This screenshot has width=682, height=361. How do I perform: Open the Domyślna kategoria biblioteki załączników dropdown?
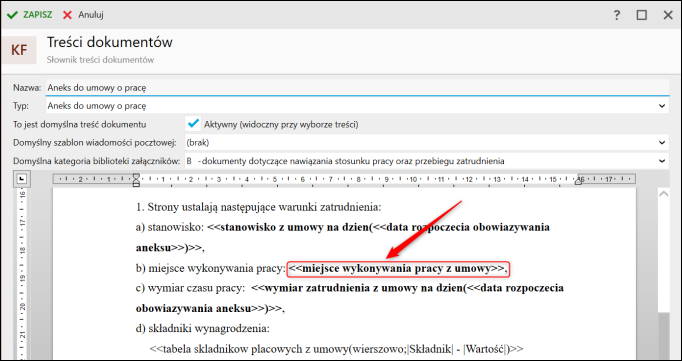[662, 161]
